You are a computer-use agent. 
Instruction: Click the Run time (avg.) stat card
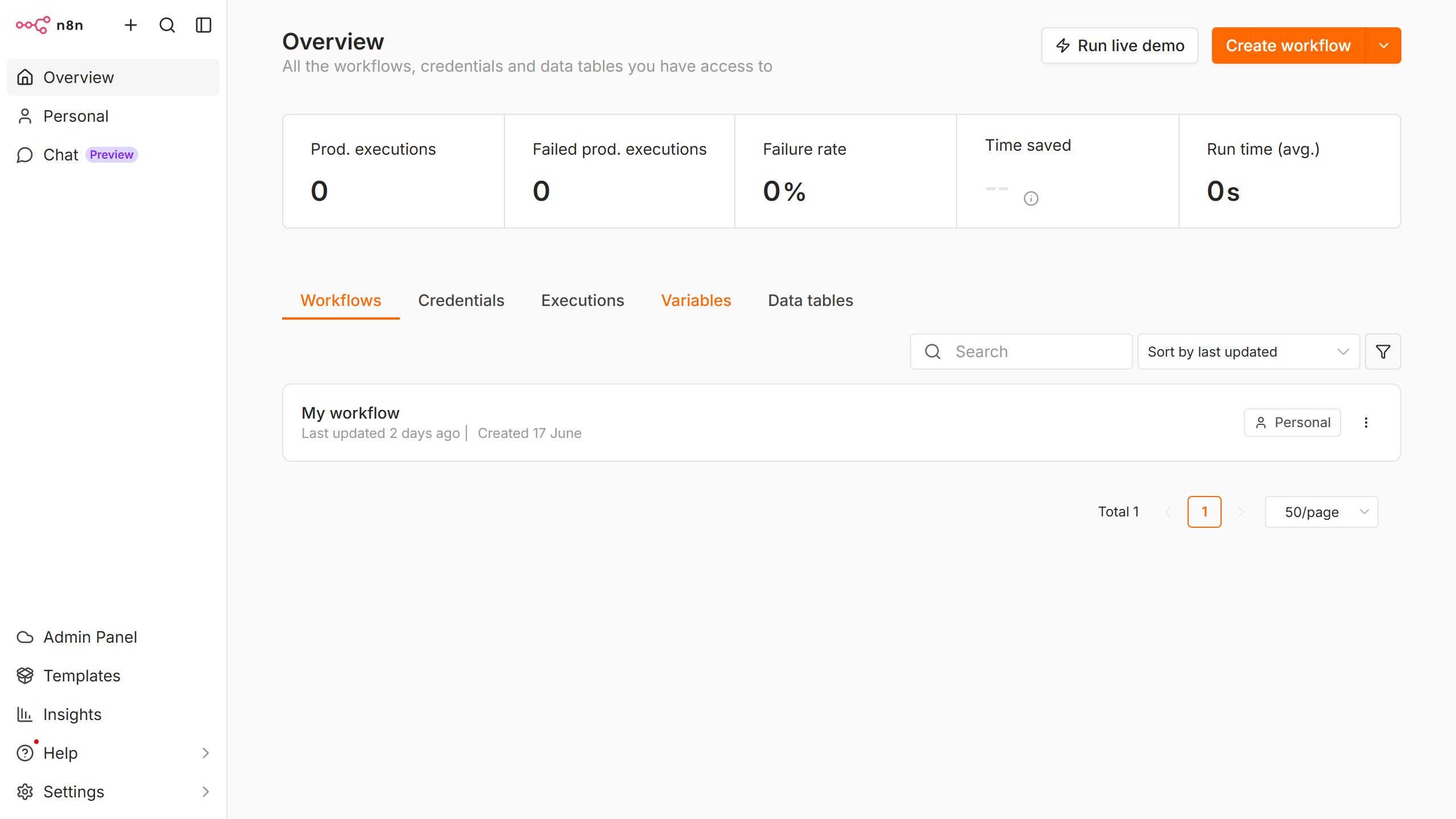point(1290,171)
